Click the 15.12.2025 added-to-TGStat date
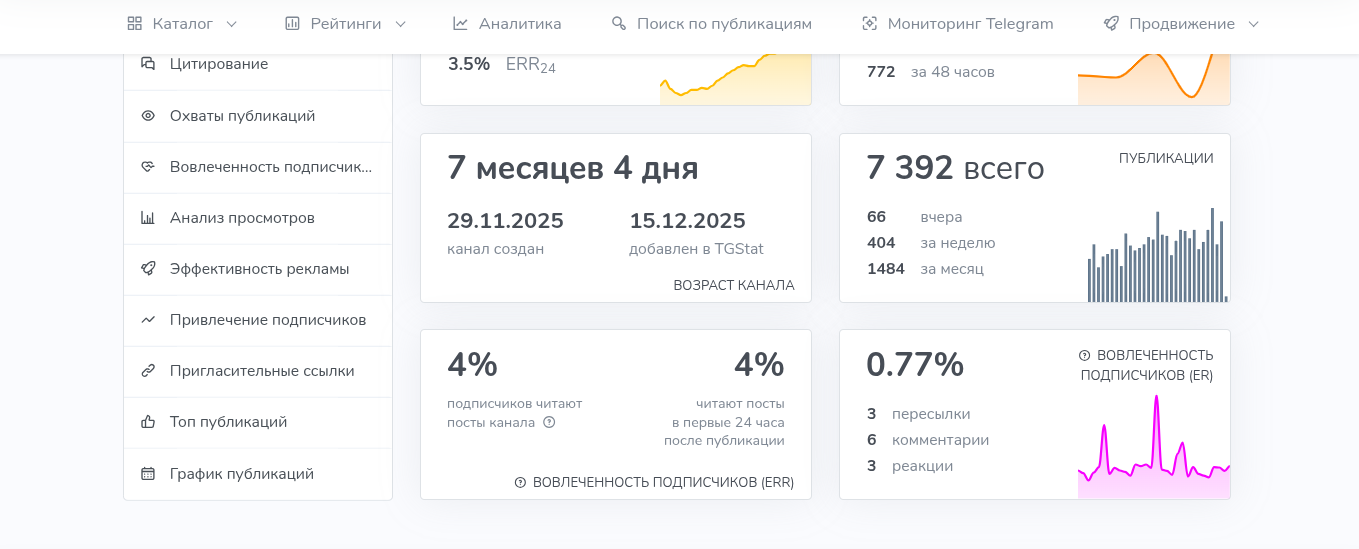Screen dimensions: 1359x549 point(688,221)
